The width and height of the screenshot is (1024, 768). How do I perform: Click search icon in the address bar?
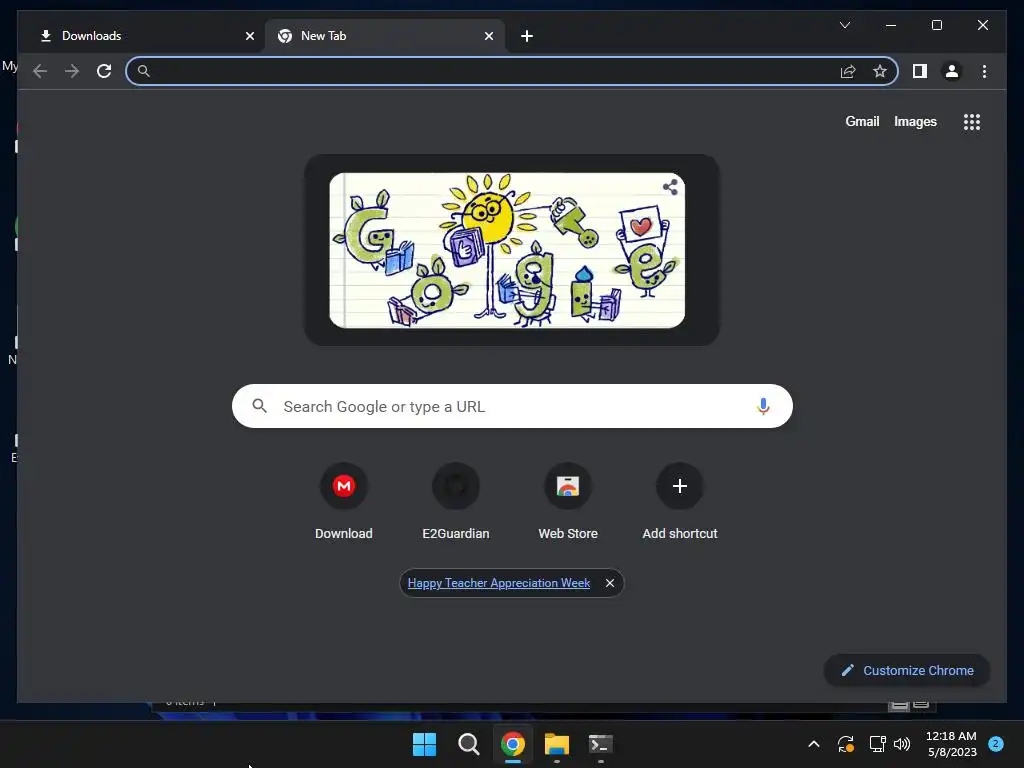click(144, 71)
